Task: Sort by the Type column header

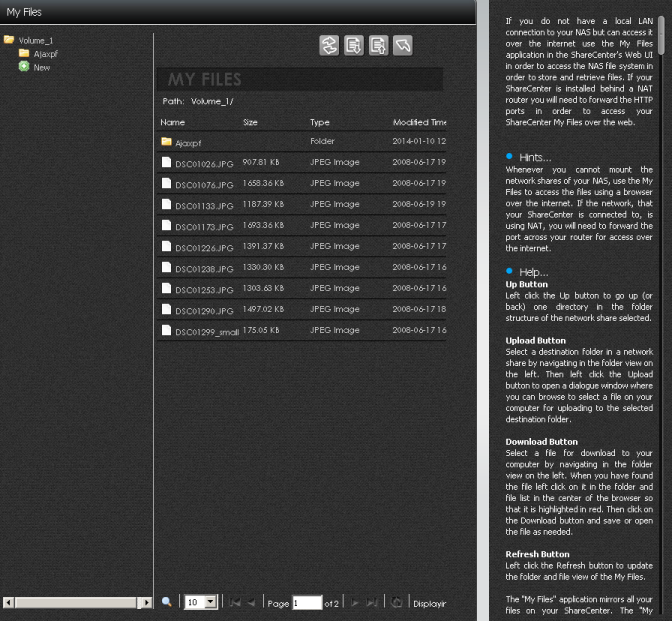Action: pyautogui.click(x=320, y=122)
